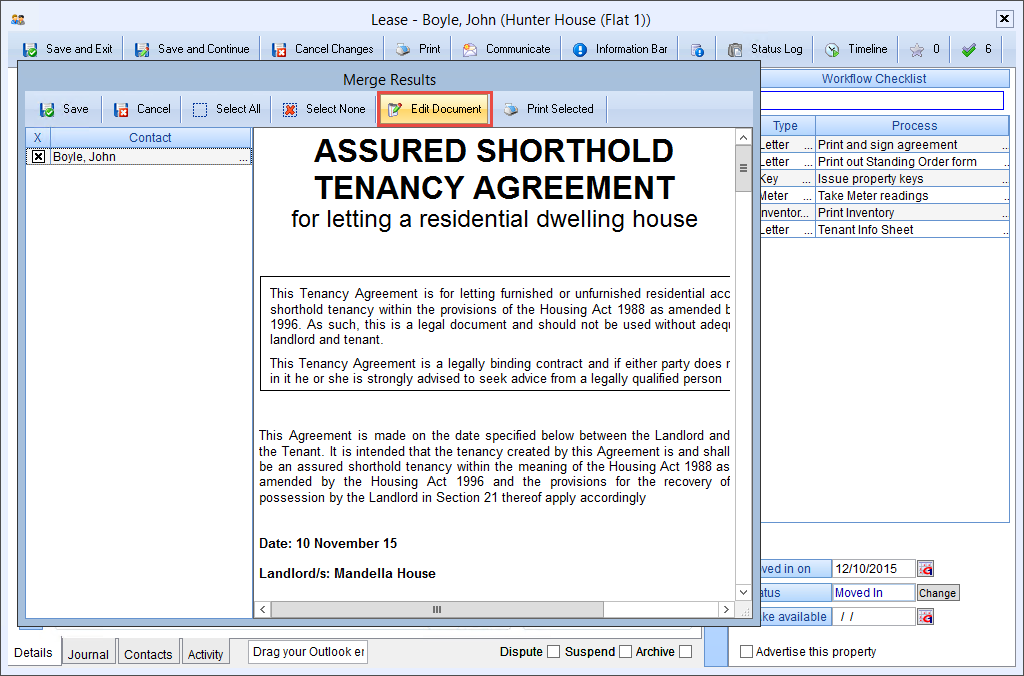
Task: Click ellipsis next to Print and sign agreement type
Action: pos(808,145)
